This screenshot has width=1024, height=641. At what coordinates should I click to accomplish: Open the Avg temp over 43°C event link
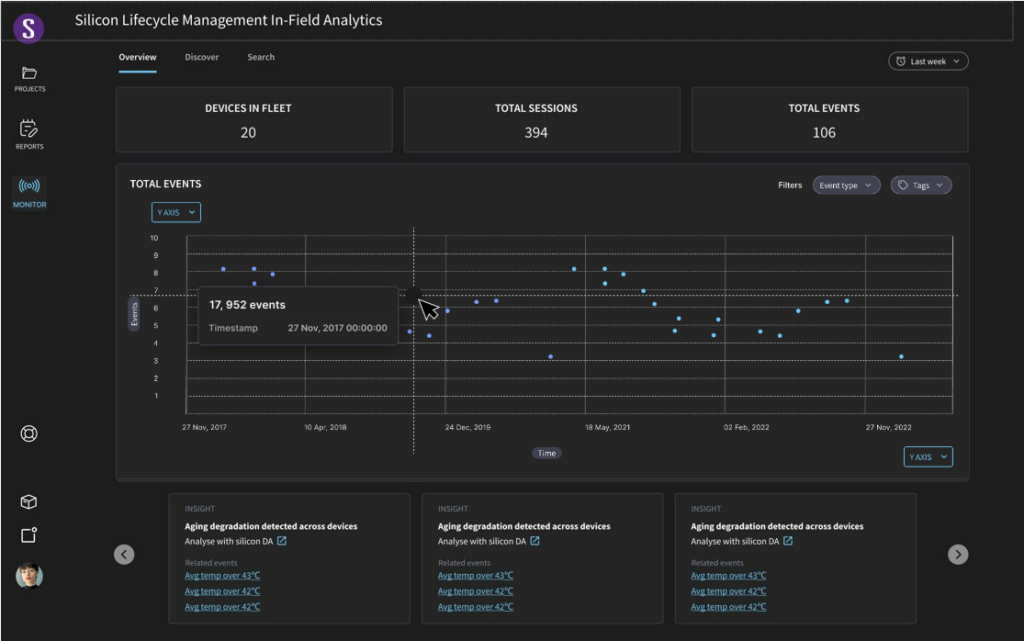pyautogui.click(x=221, y=575)
